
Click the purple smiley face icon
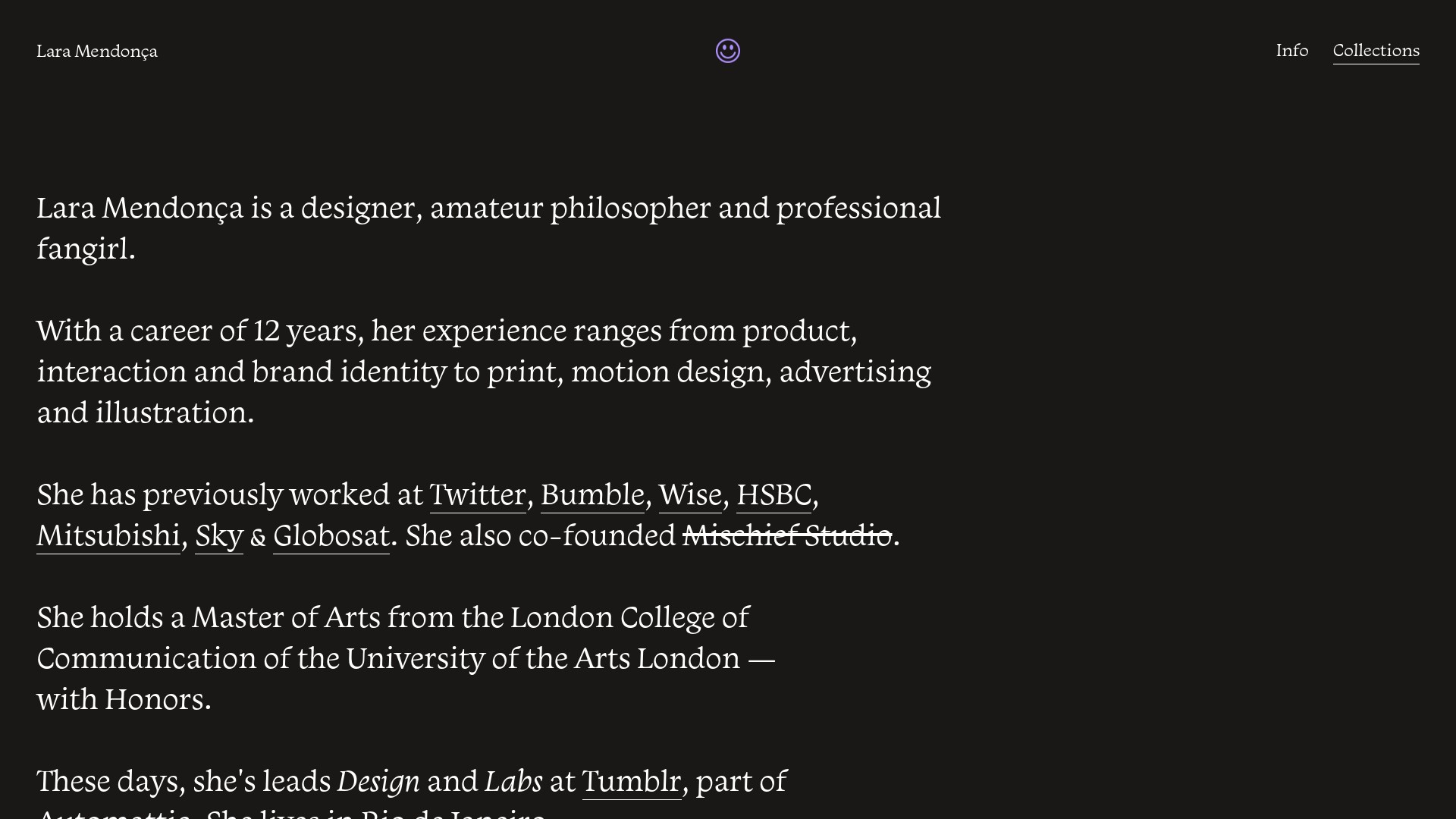point(727,51)
